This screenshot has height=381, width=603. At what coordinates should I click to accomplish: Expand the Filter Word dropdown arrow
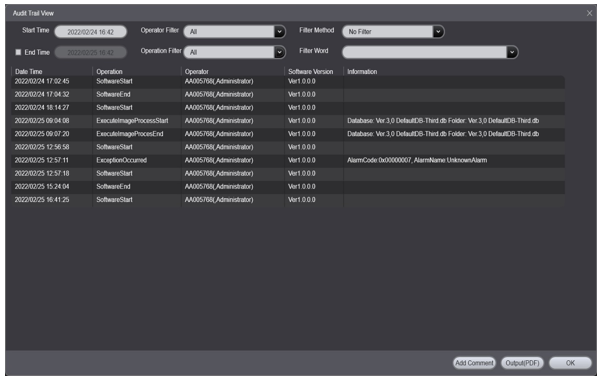[512, 52]
